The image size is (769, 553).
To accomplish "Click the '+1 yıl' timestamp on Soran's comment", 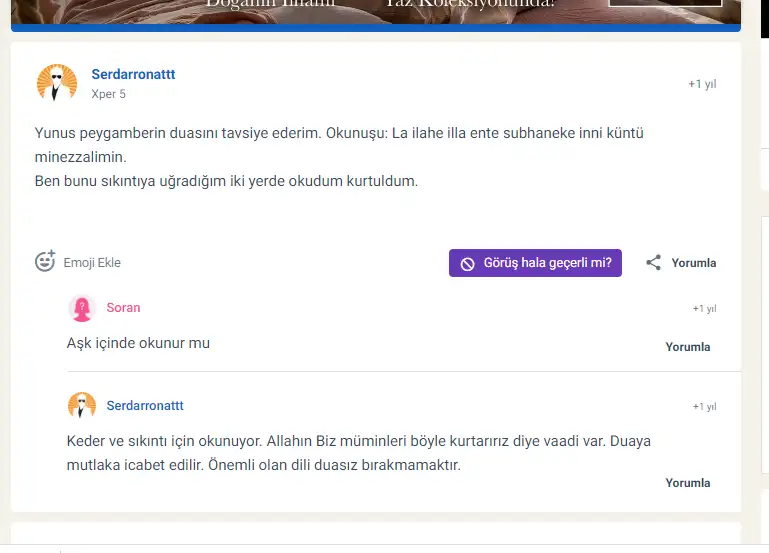I will [704, 309].
